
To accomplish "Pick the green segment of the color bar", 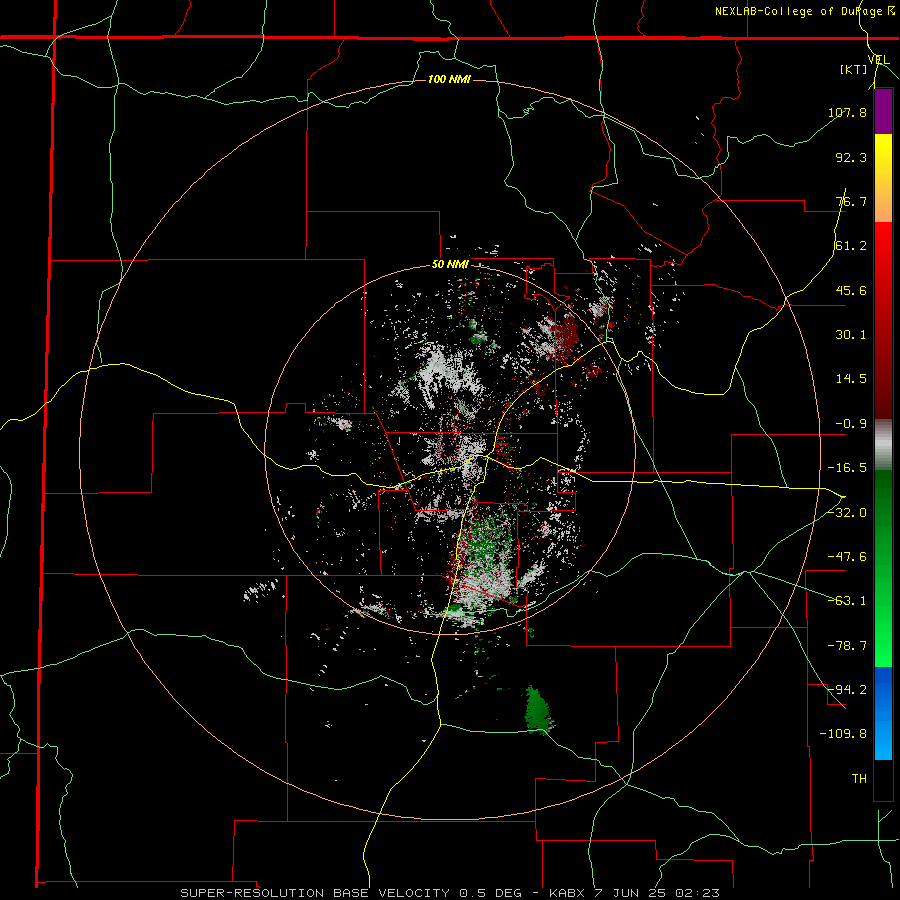I will point(883,568).
